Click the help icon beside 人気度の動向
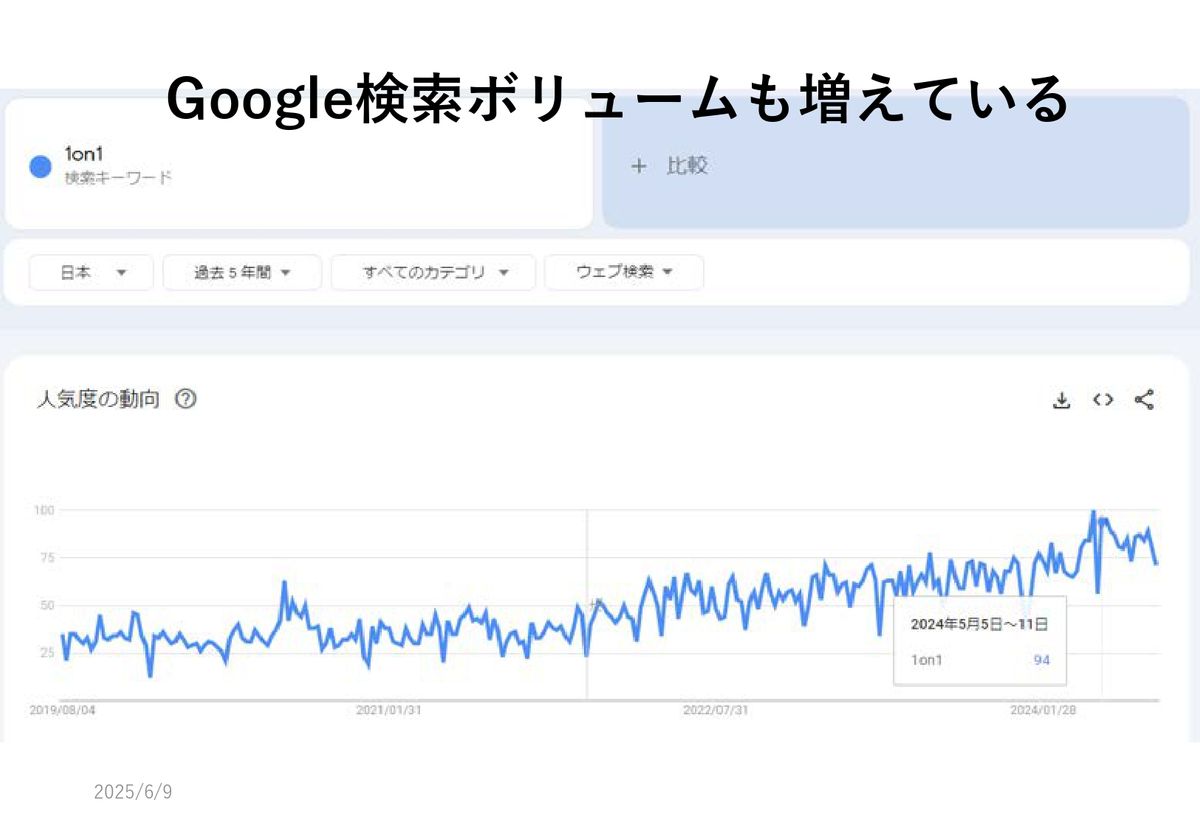1200x831 pixels. (185, 399)
